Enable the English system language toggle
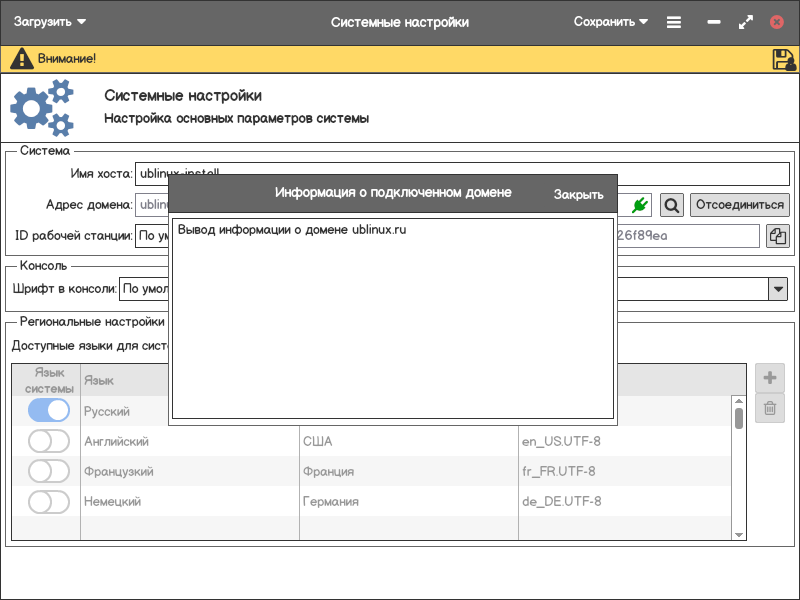Image resolution: width=800 pixels, height=600 pixels. tap(49, 441)
